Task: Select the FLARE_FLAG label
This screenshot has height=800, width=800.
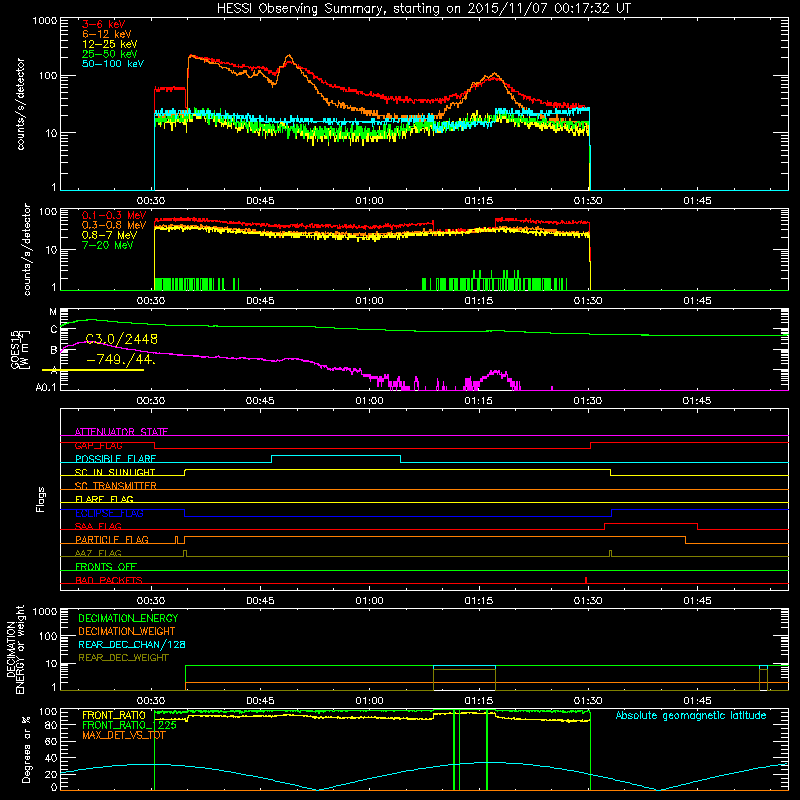Action: pyautogui.click(x=104, y=499)
